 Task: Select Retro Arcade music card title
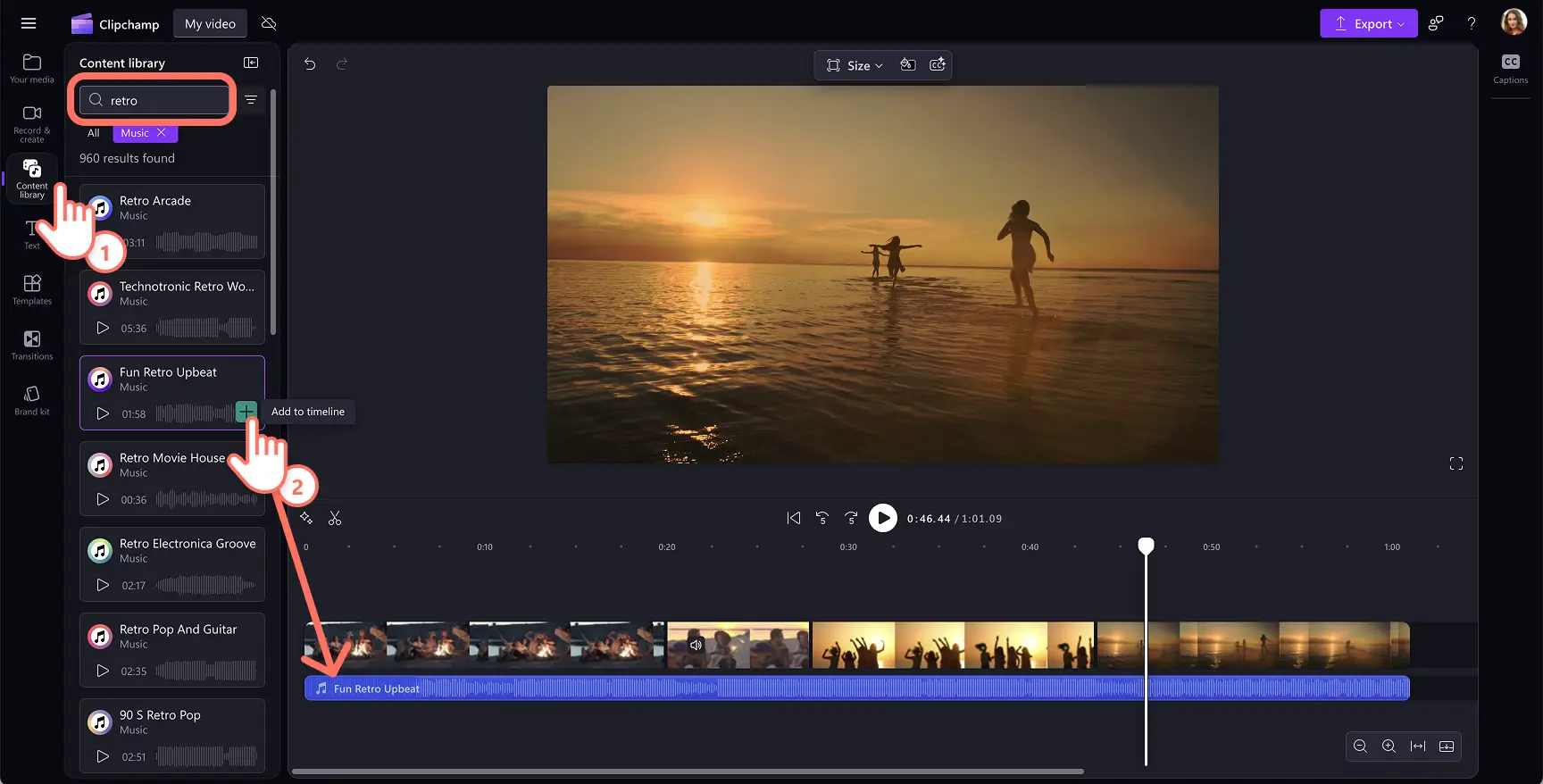coord(155,201)
